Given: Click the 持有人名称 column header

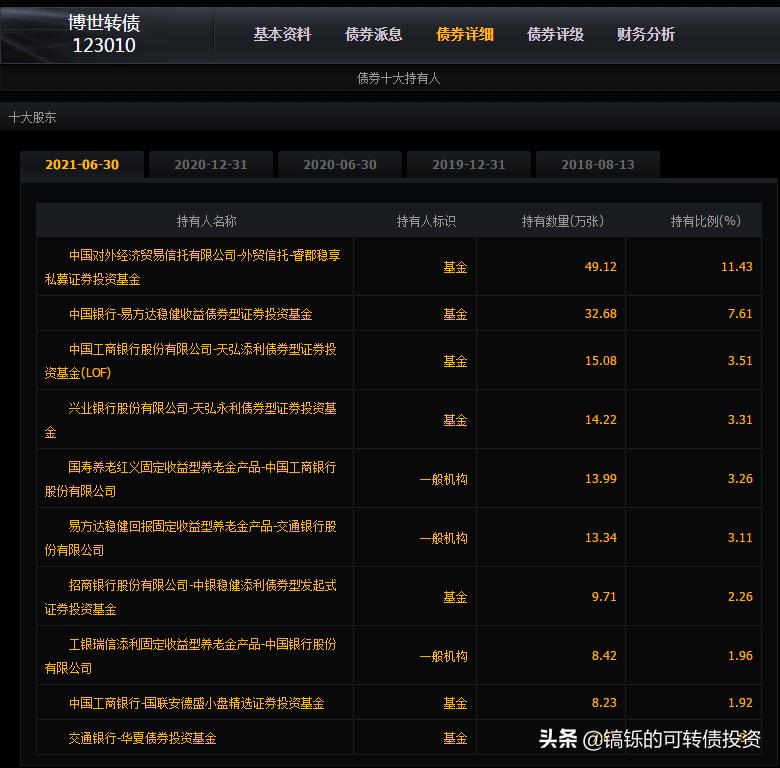Looking at the screenshot, I should pyautogui.click(x=206, y=221).
